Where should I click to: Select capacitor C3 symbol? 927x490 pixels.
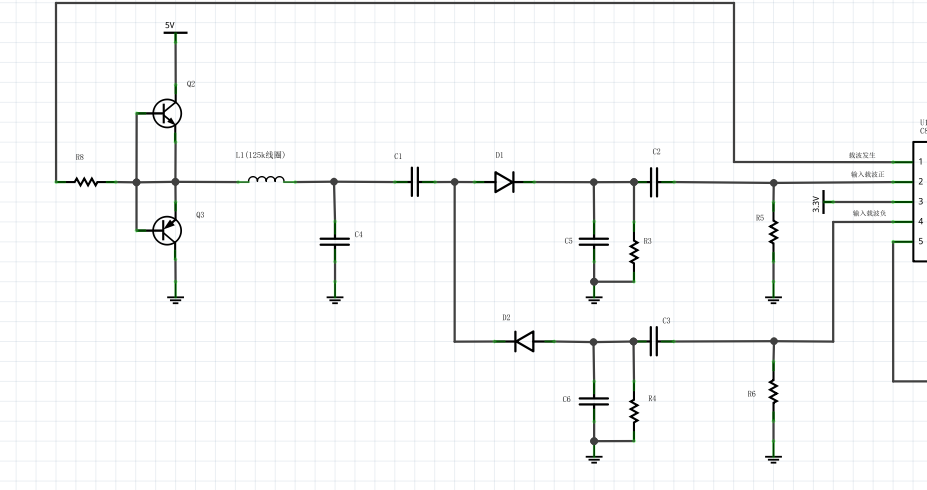click(653, 342)
